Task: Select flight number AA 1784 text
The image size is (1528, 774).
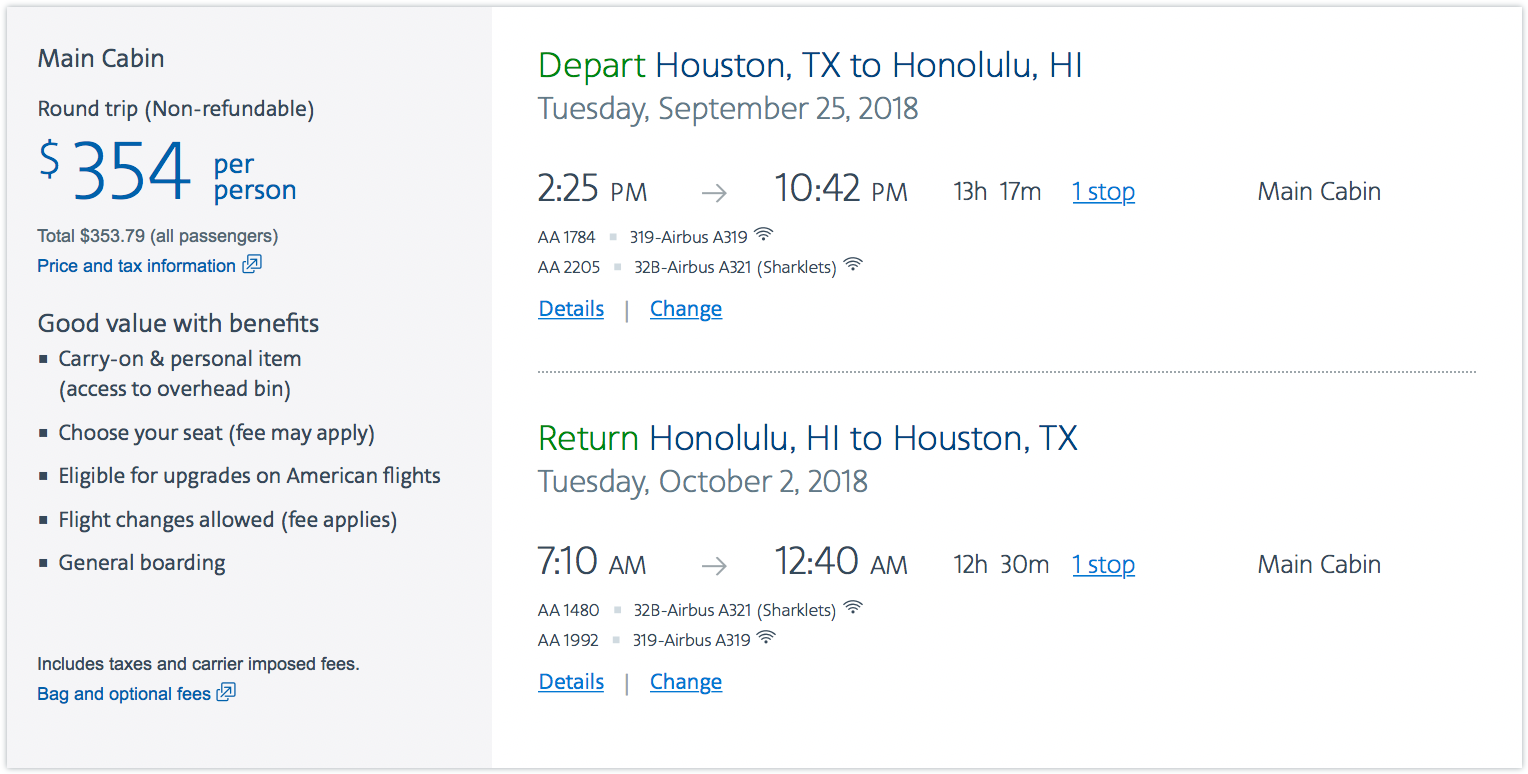Action: [566, 237]
